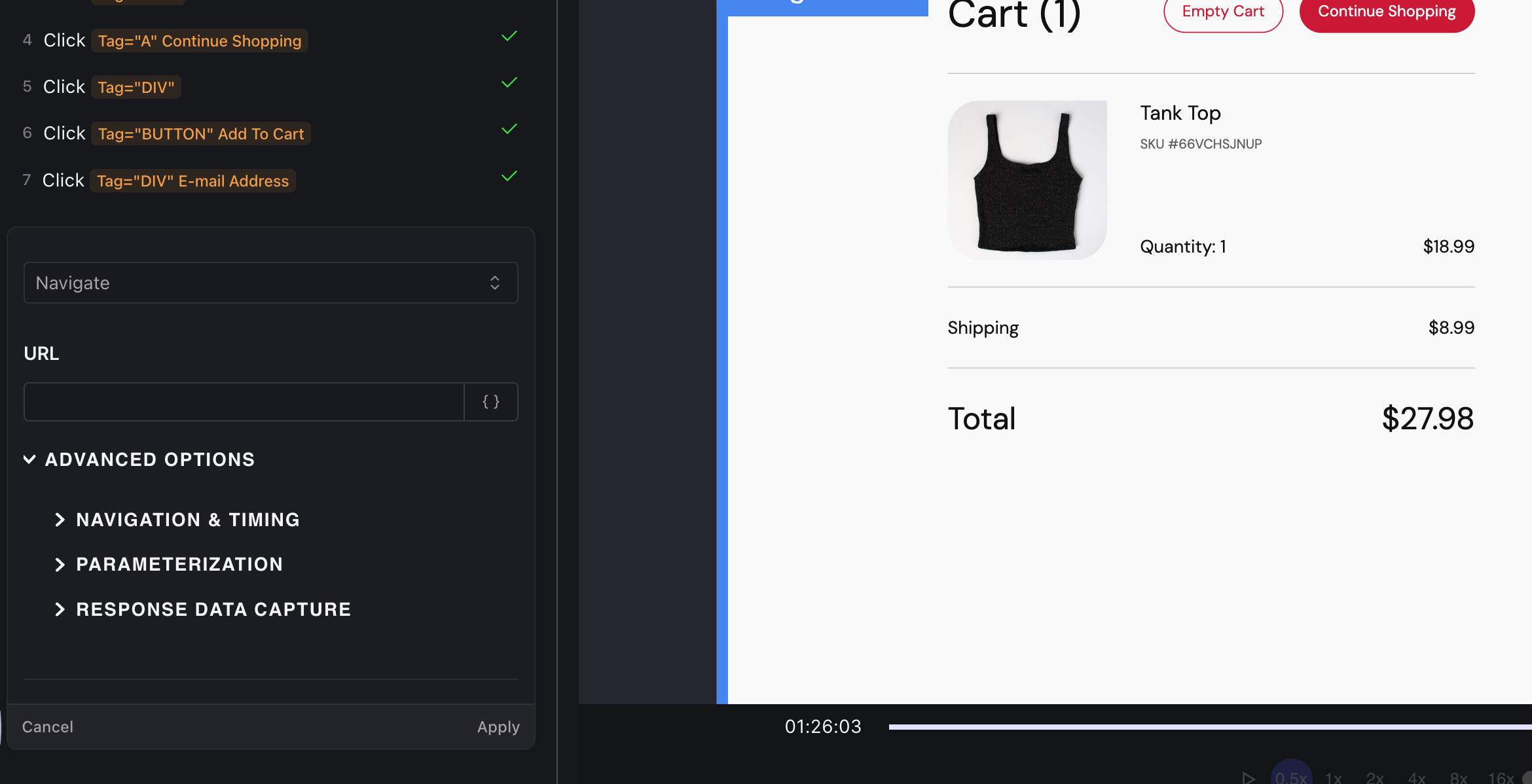Click the Cancel button

tap(48, 727)
